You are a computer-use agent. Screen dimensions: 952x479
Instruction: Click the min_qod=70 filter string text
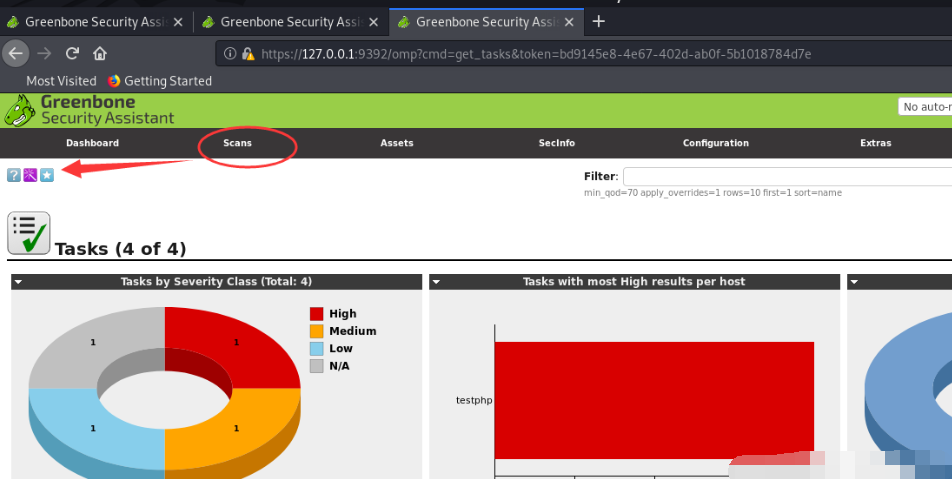pos(713,192)
